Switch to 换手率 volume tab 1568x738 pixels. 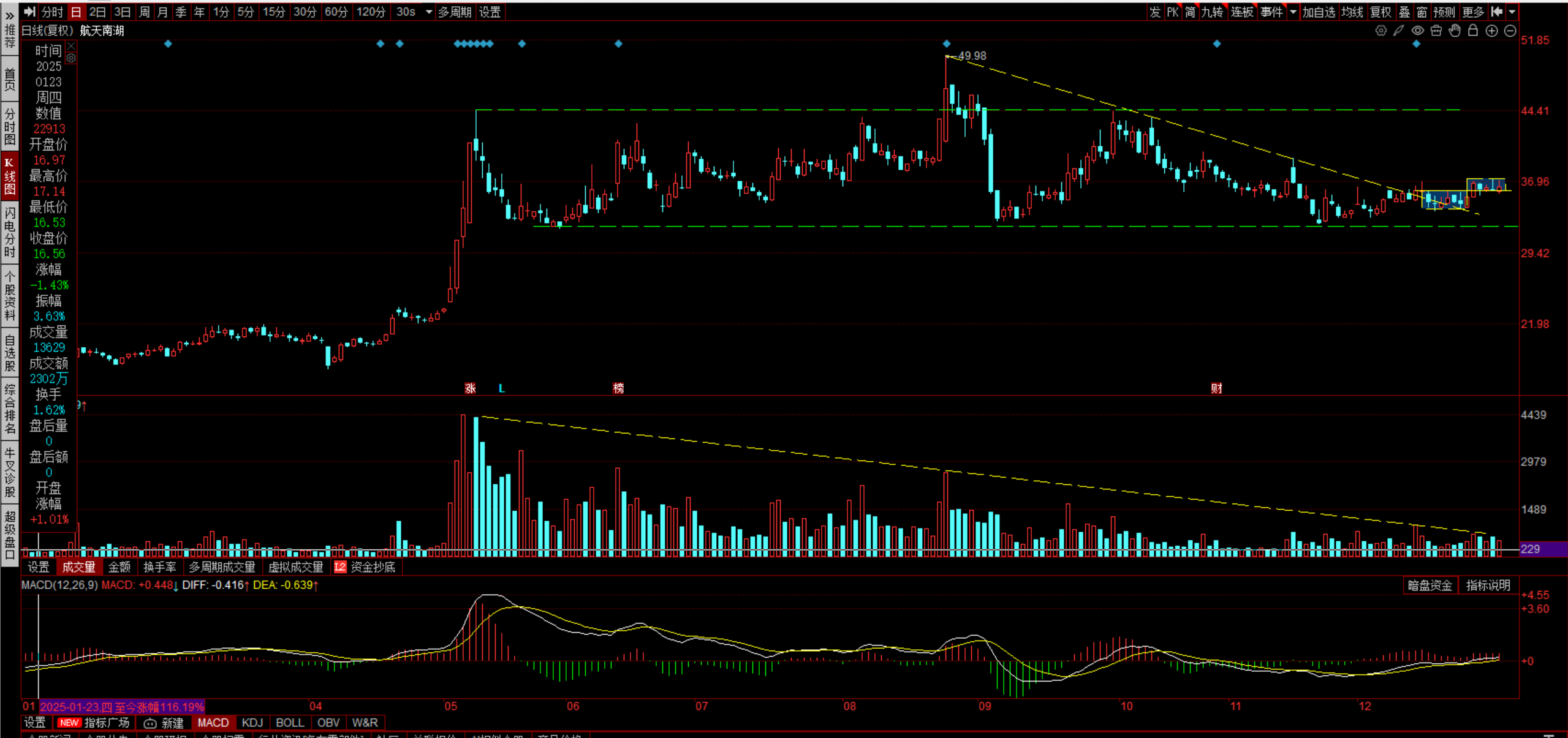[x=159, y=567]
